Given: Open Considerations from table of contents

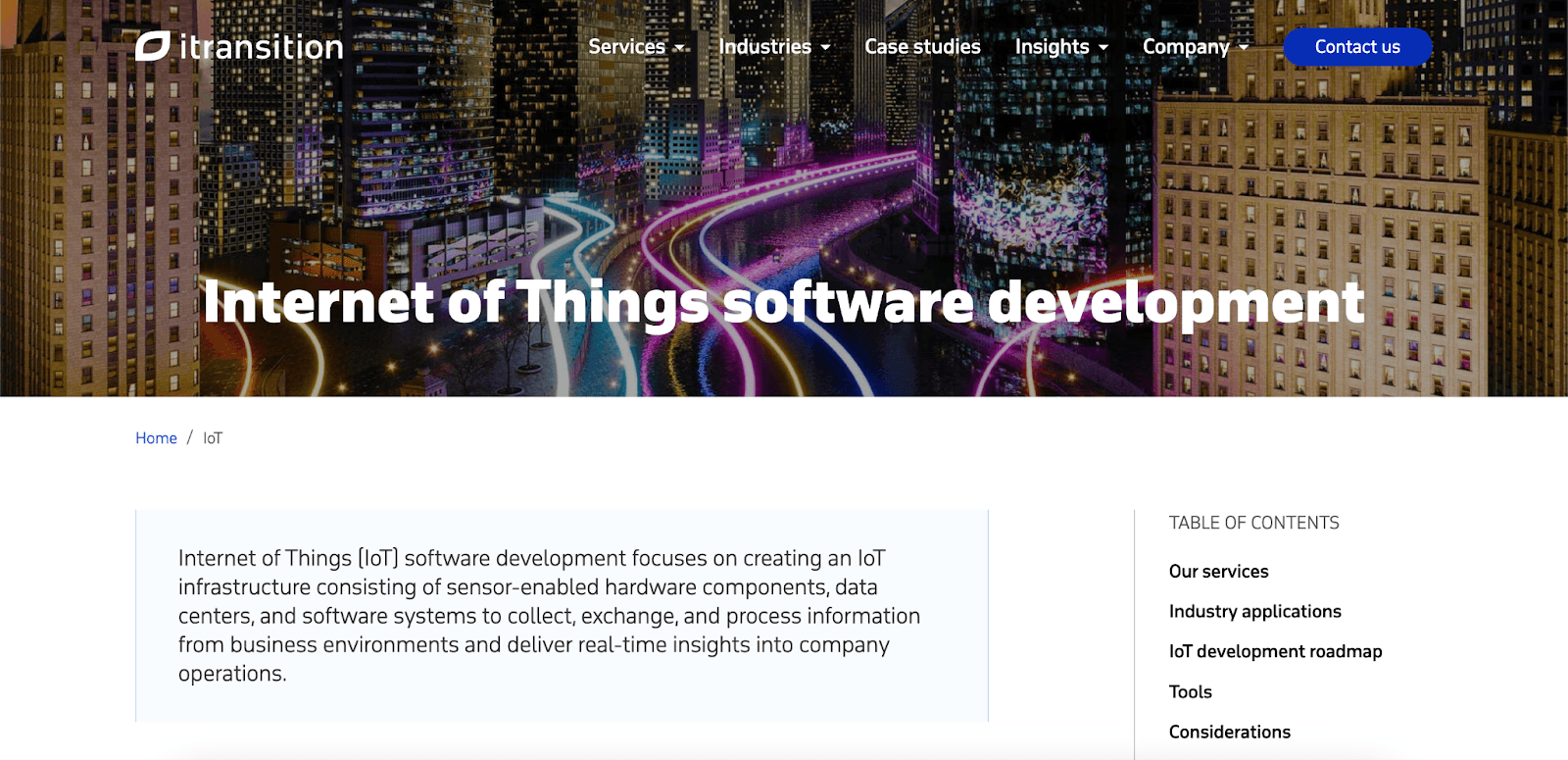Looking at the screenshot, I should coord(1229,733).
